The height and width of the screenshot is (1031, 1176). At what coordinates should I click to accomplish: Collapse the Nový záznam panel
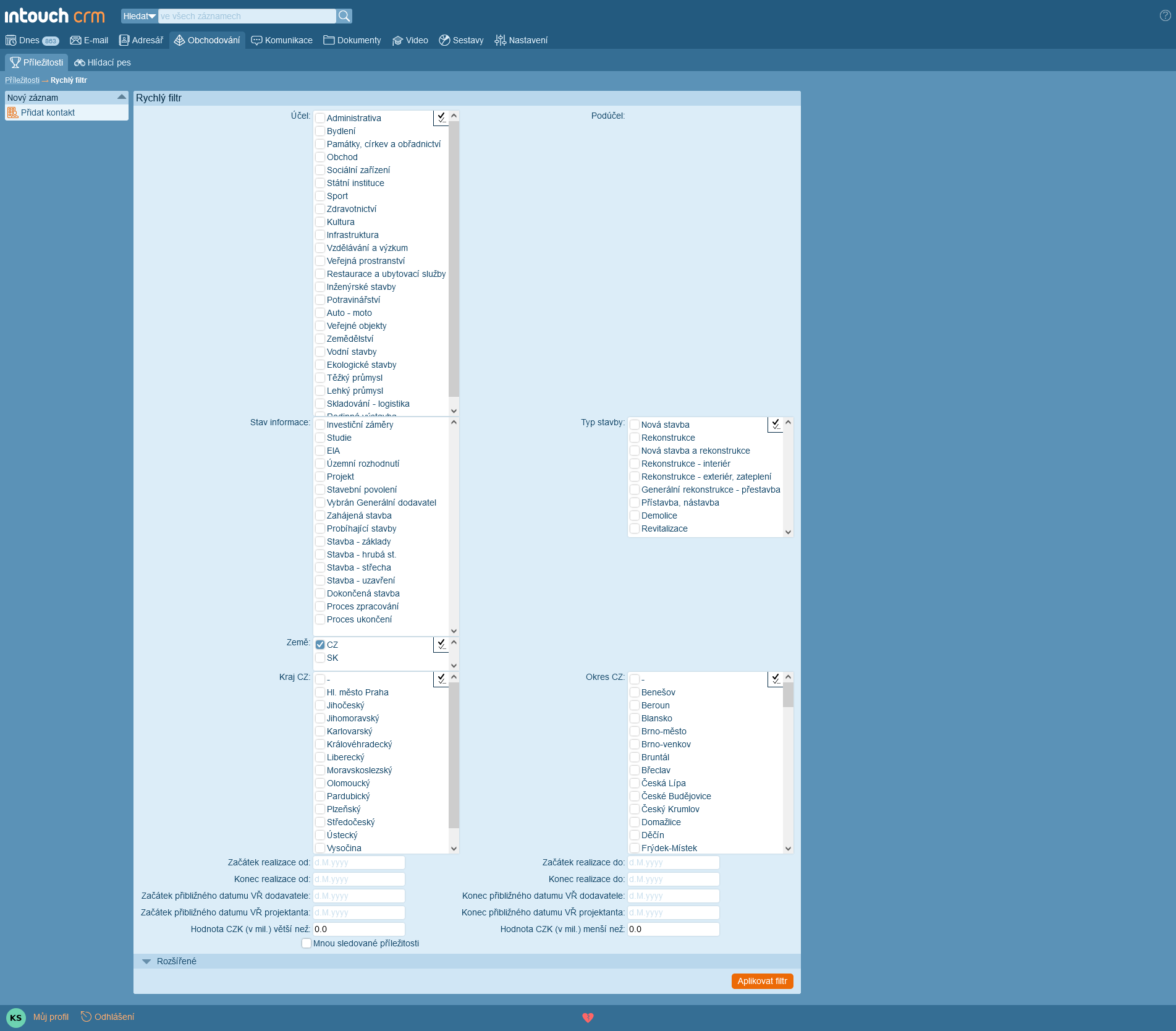pyautogui.click(x=121, y=97)
